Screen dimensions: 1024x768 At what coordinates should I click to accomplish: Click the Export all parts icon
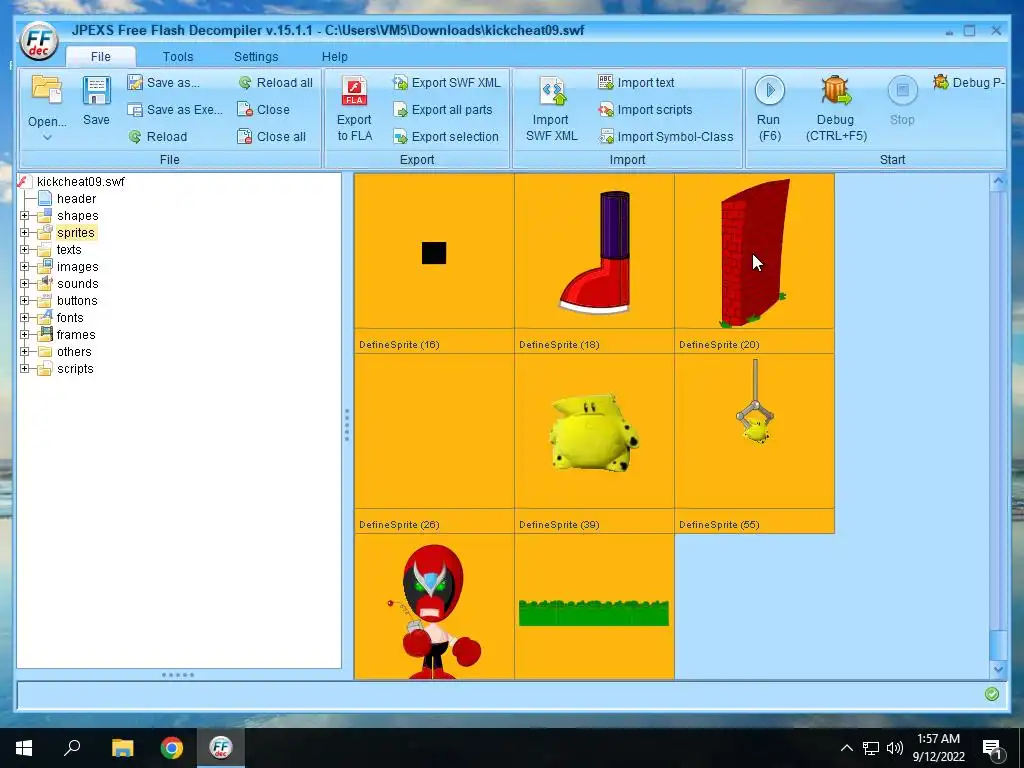400,110
